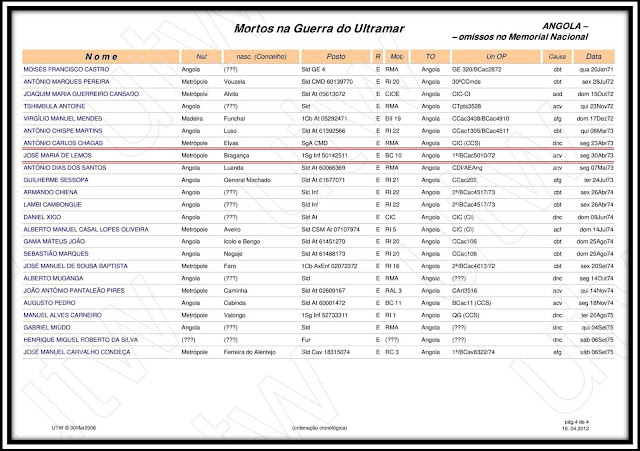
Task: Click the date cell 'qui 14Nov74'
Action: [x=597, y=291]
